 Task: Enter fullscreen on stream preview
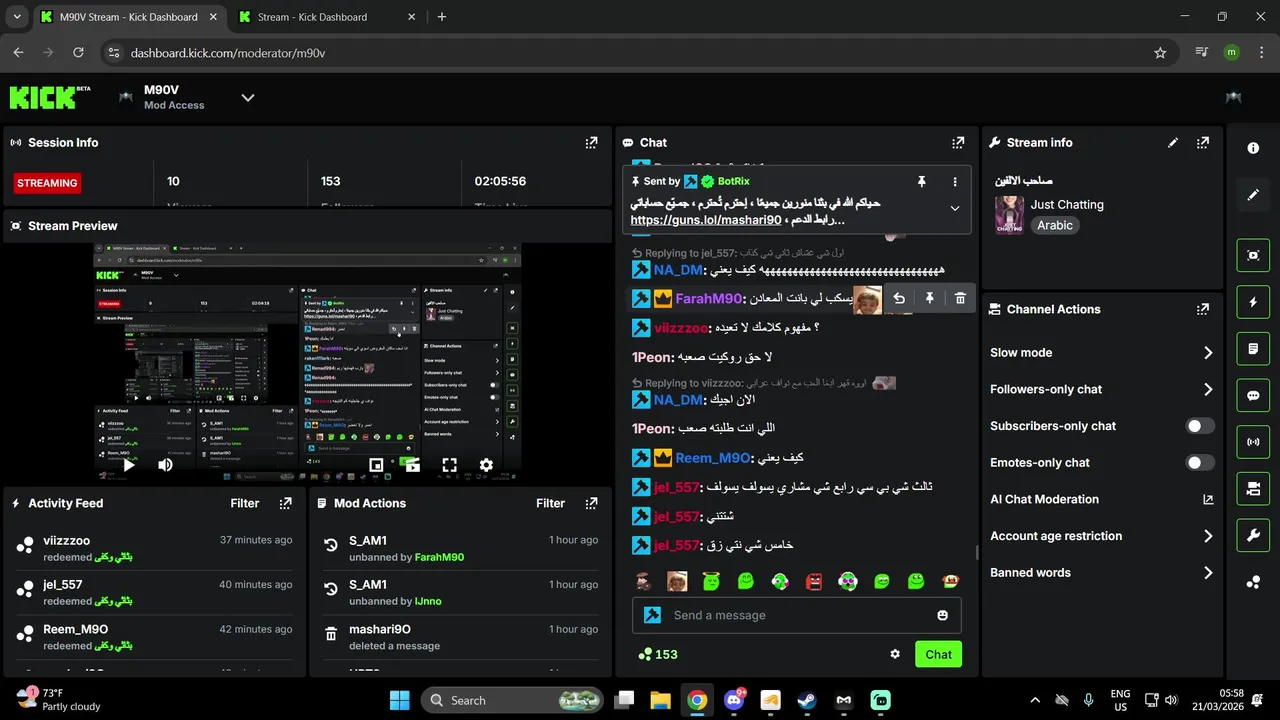point(450,465)
